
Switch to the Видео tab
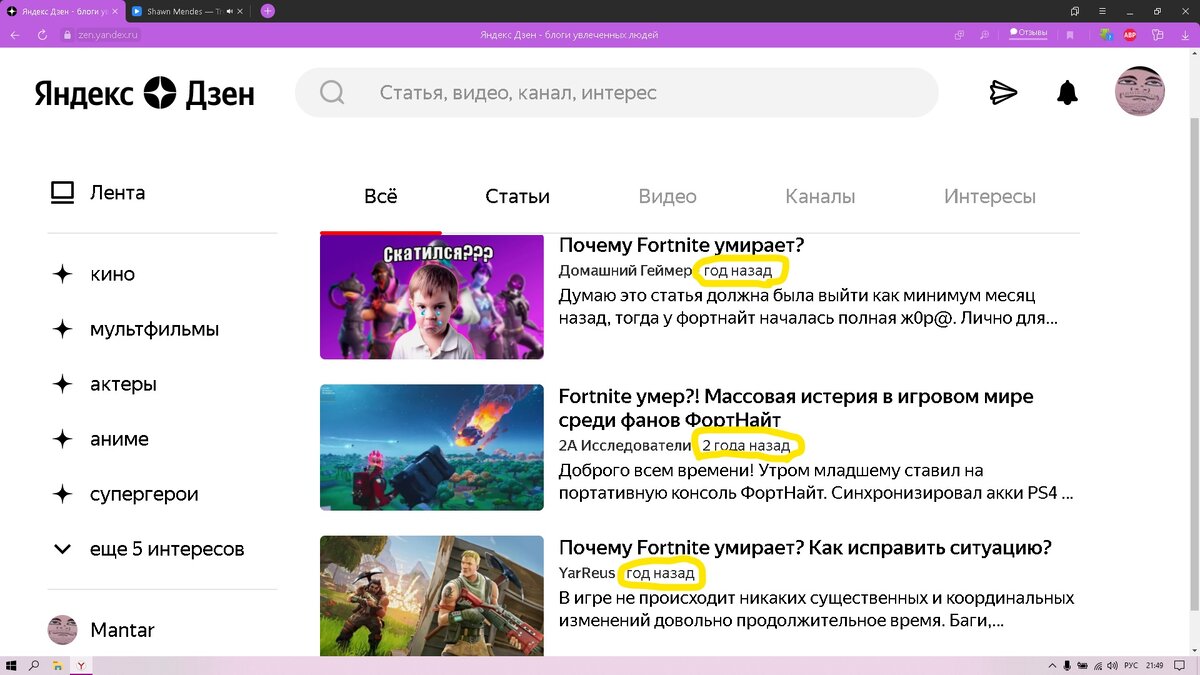pyautogui.click(x=667, y=196)
